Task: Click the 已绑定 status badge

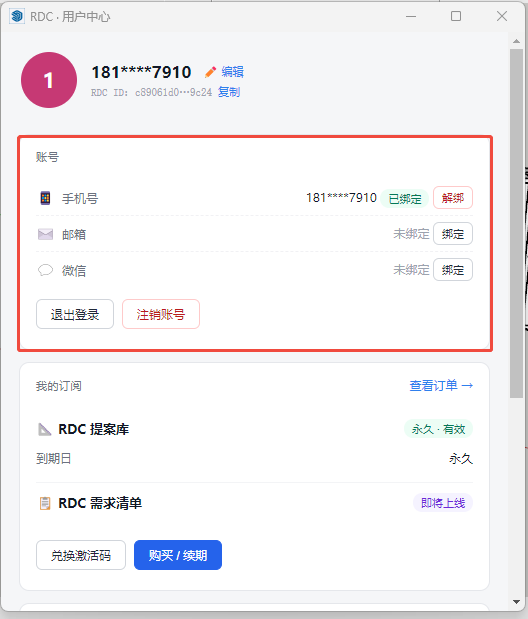Action: pos(405,198)
